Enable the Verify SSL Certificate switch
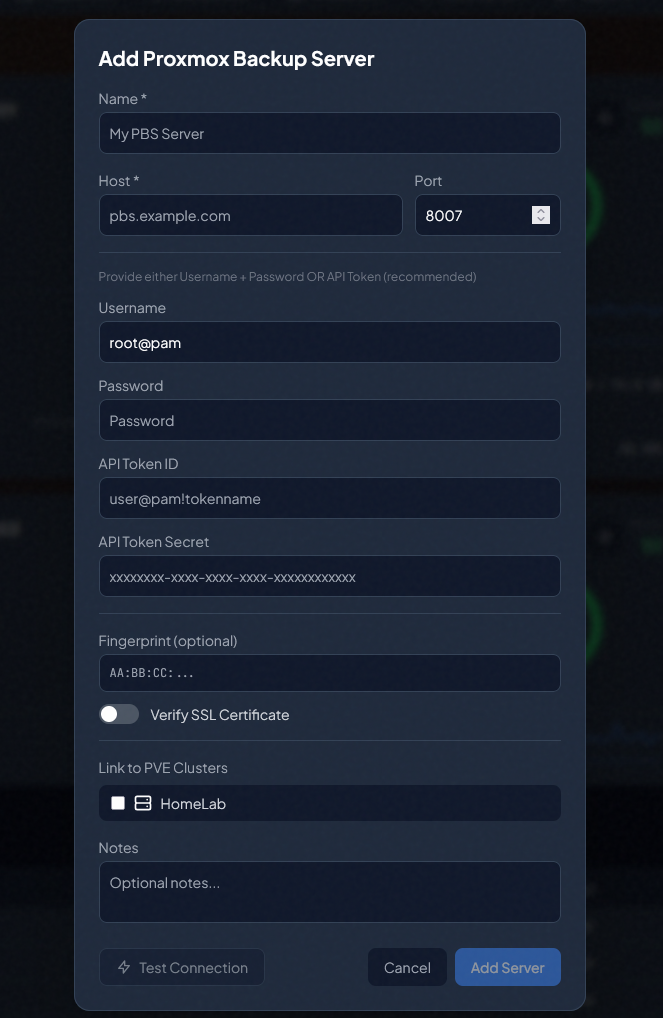 [x=119, y=715]
